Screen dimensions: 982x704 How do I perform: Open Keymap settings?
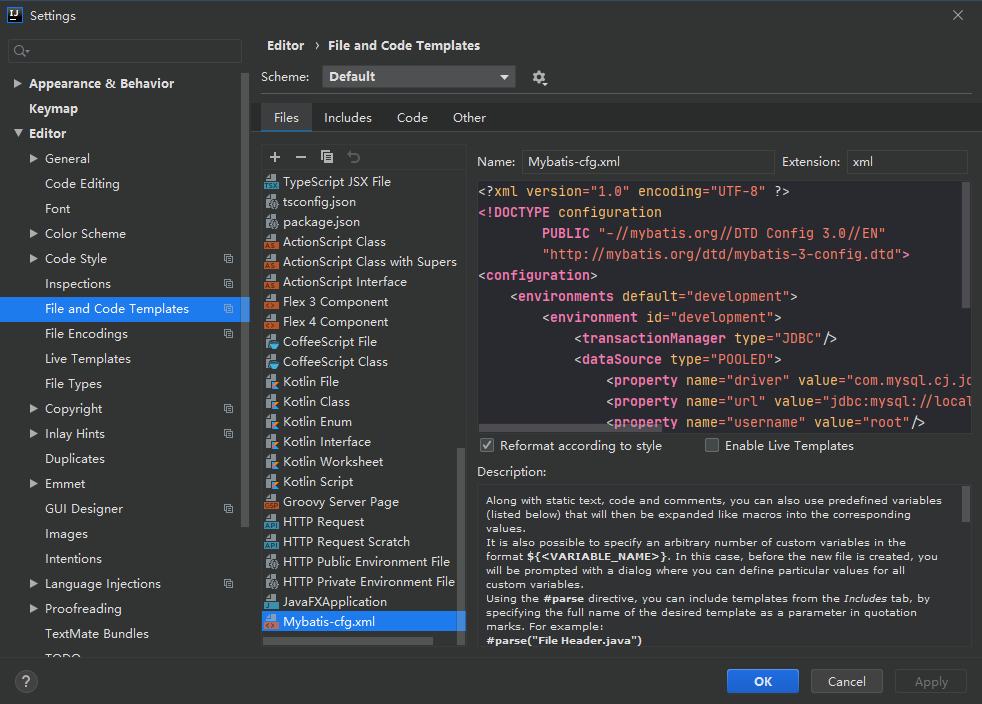click(53, 108)
